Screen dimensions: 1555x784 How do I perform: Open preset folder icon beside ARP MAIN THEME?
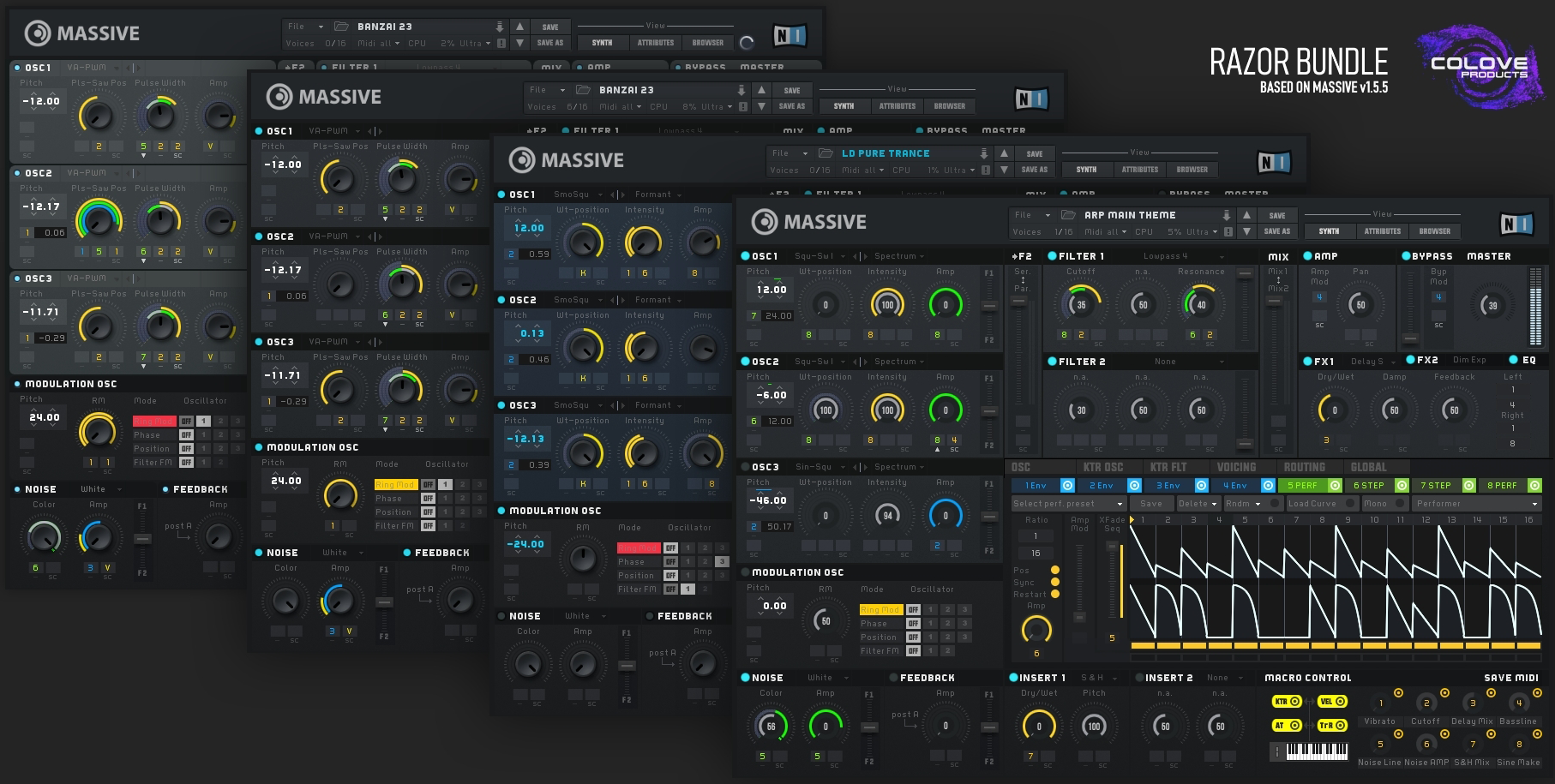coord(1068,215)
